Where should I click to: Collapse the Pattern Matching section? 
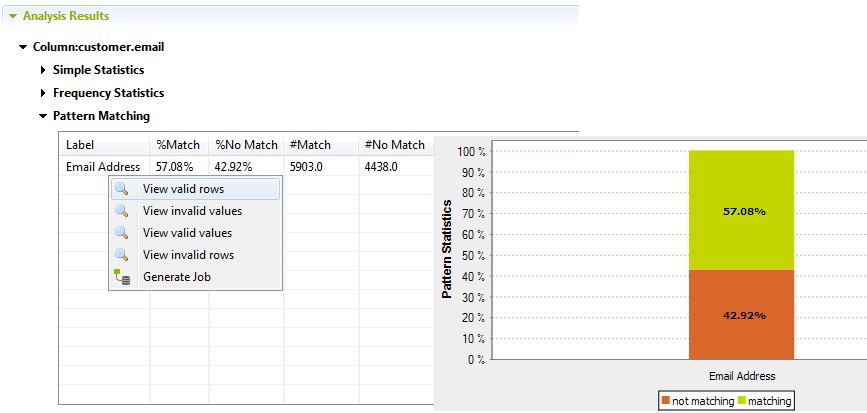(43, 116)
